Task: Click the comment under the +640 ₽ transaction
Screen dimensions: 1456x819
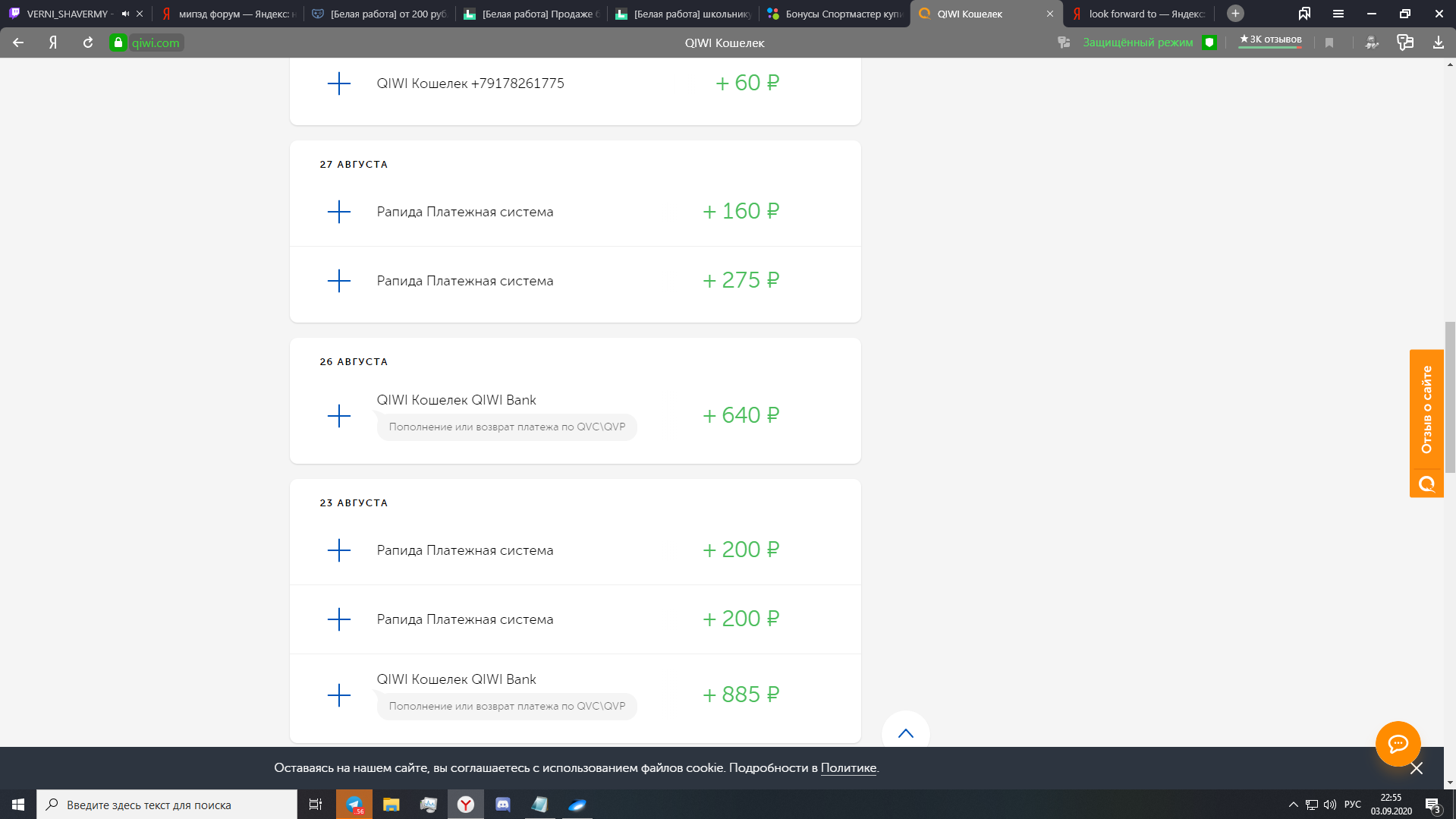Action: (x=507, y=427)
